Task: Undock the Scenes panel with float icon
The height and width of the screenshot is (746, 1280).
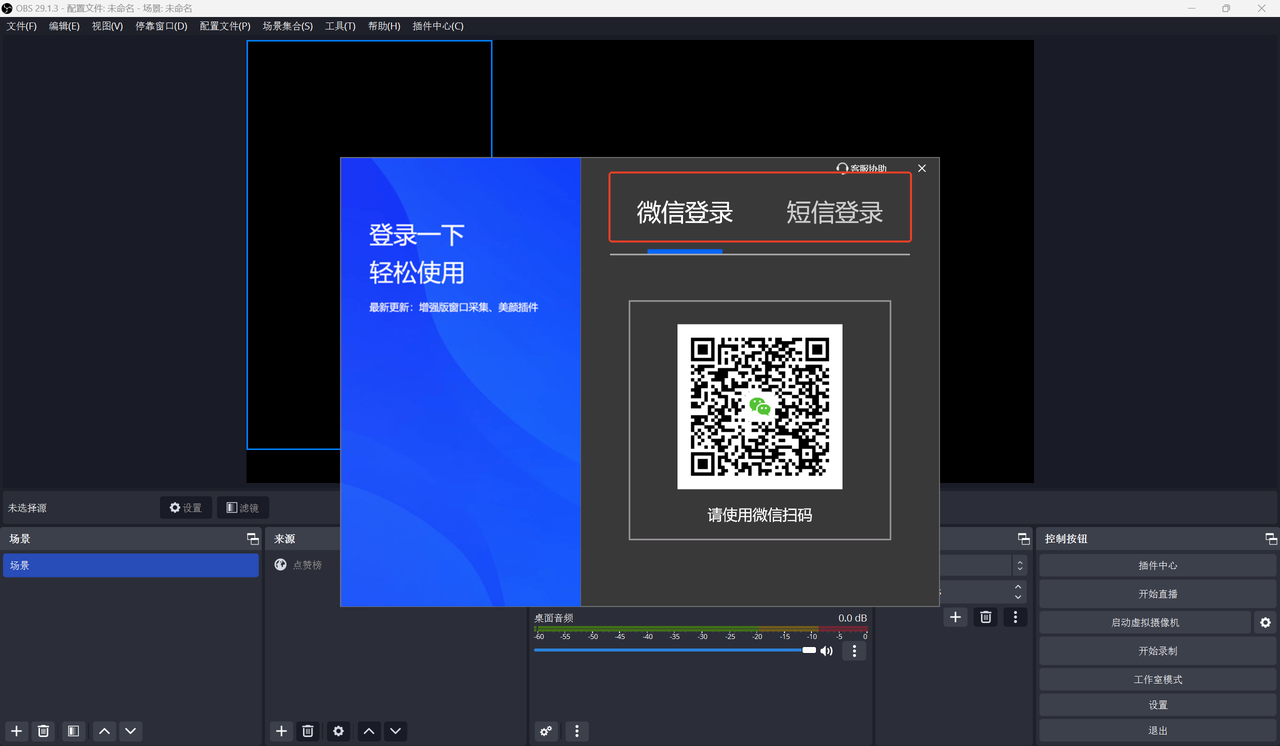Action: (252, 539)
